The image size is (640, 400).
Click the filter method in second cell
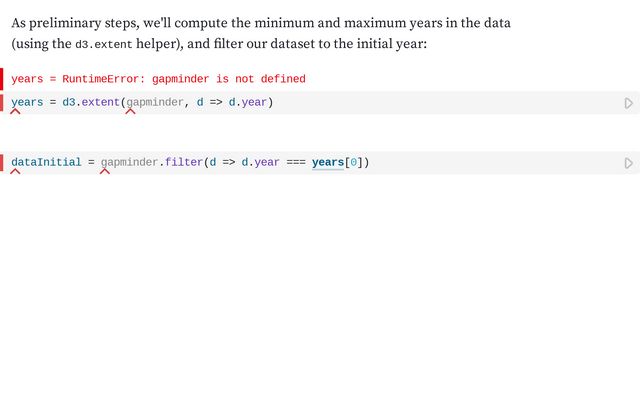tap(181, 162)
